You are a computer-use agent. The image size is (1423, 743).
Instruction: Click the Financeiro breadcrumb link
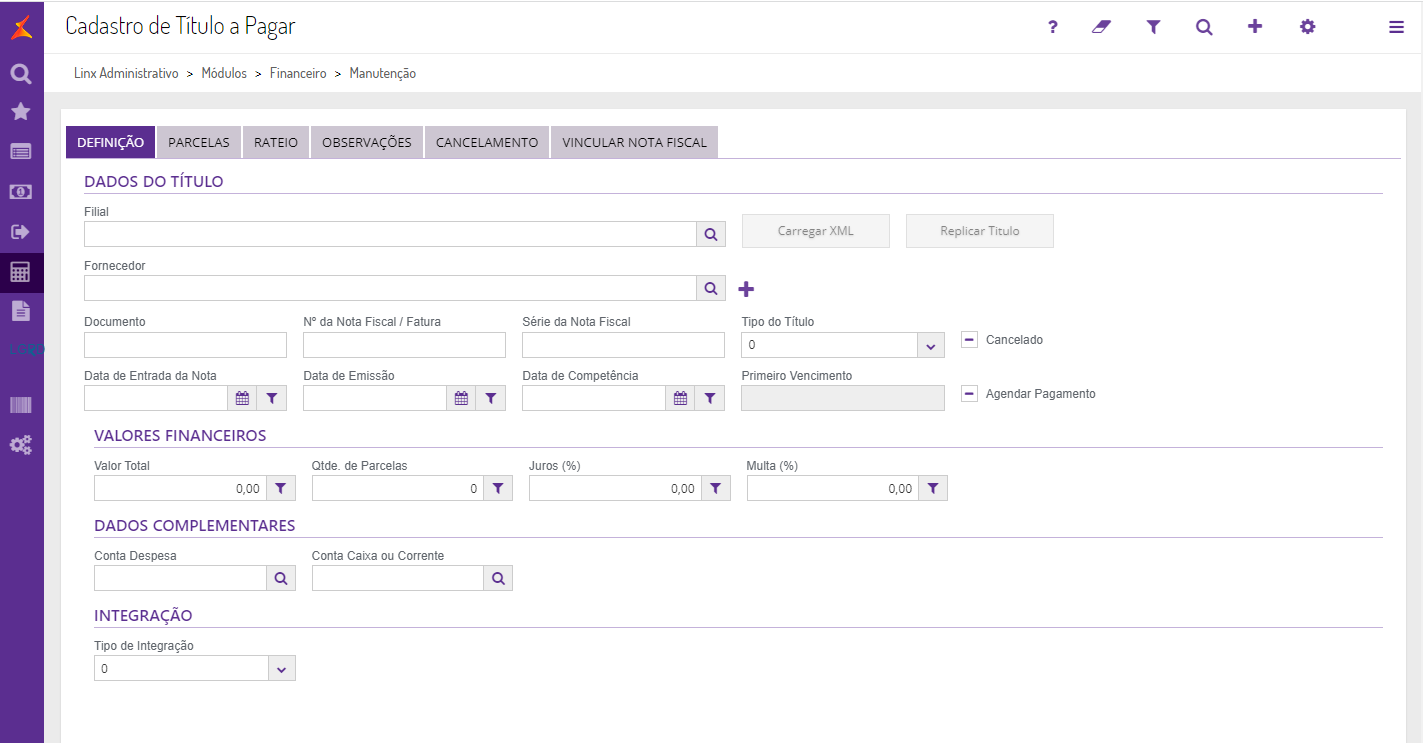[x=298, y=74]
